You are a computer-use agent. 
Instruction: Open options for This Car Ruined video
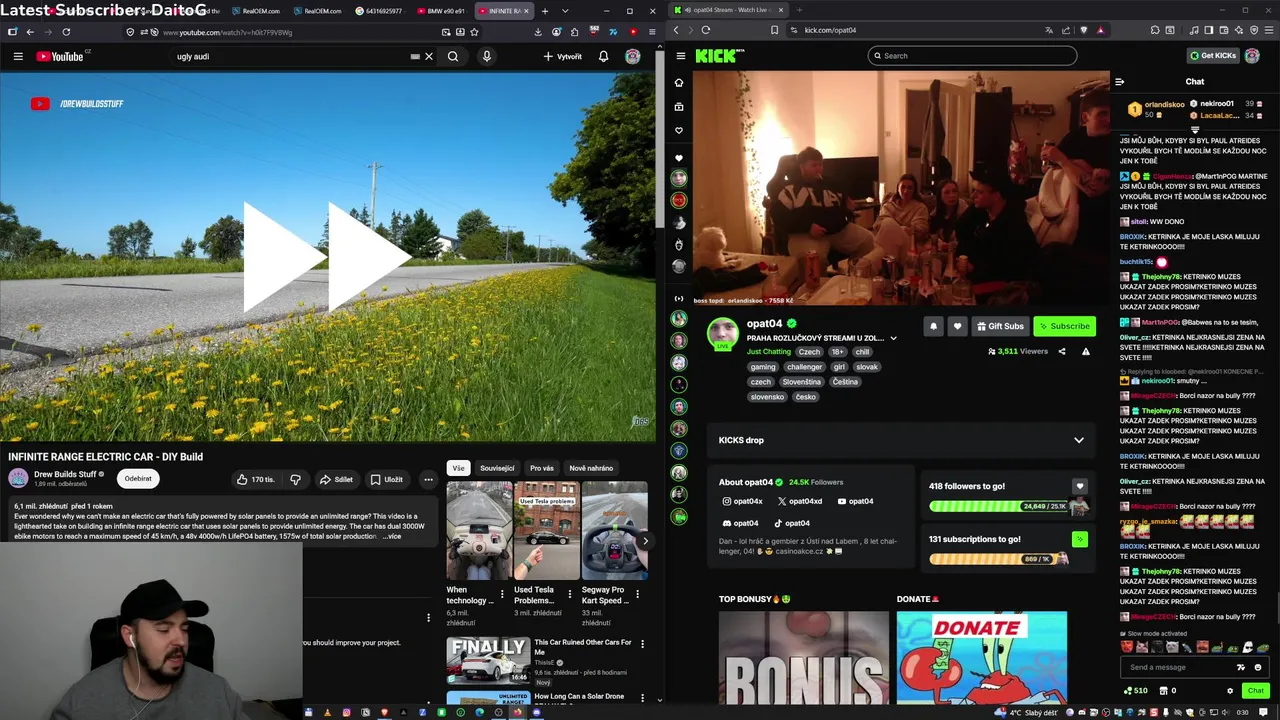point(642,644)
